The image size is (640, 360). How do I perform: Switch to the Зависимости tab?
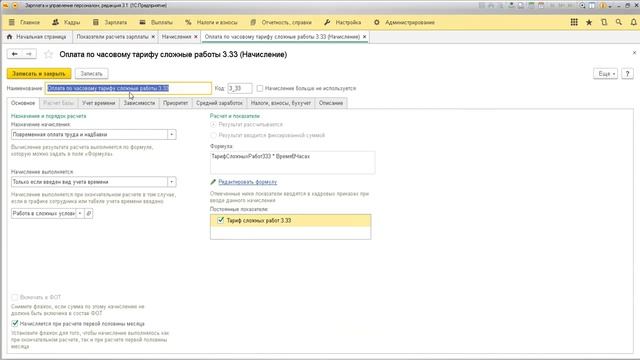[139, 103]
